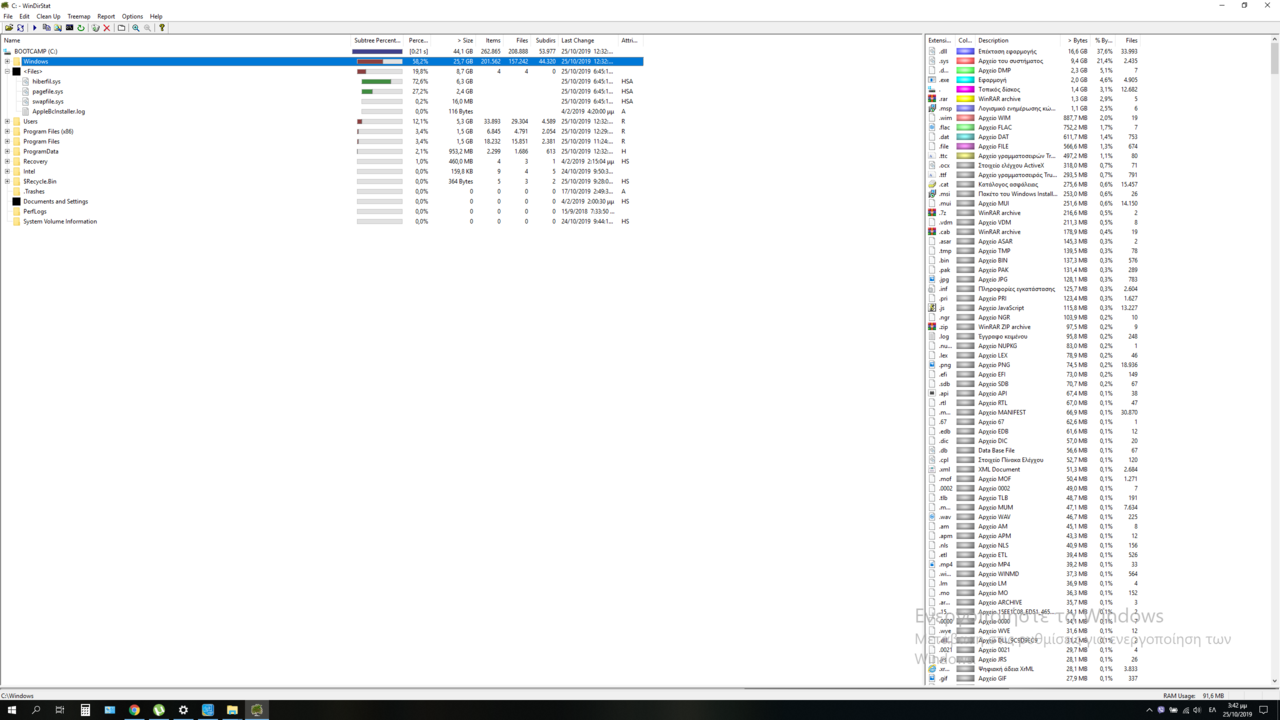This screenshot has height=720, width=1280.
Task: Expand the Program Files (x86) node
Action: pos(7,131)
